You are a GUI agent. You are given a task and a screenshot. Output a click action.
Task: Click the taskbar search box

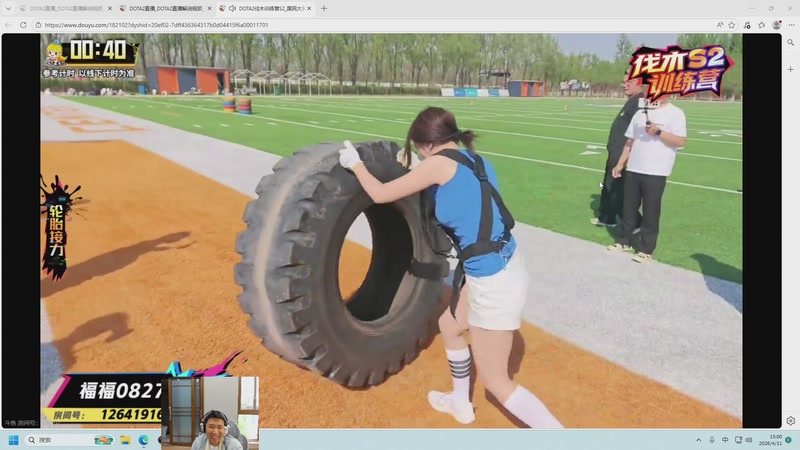click(70, 440)
